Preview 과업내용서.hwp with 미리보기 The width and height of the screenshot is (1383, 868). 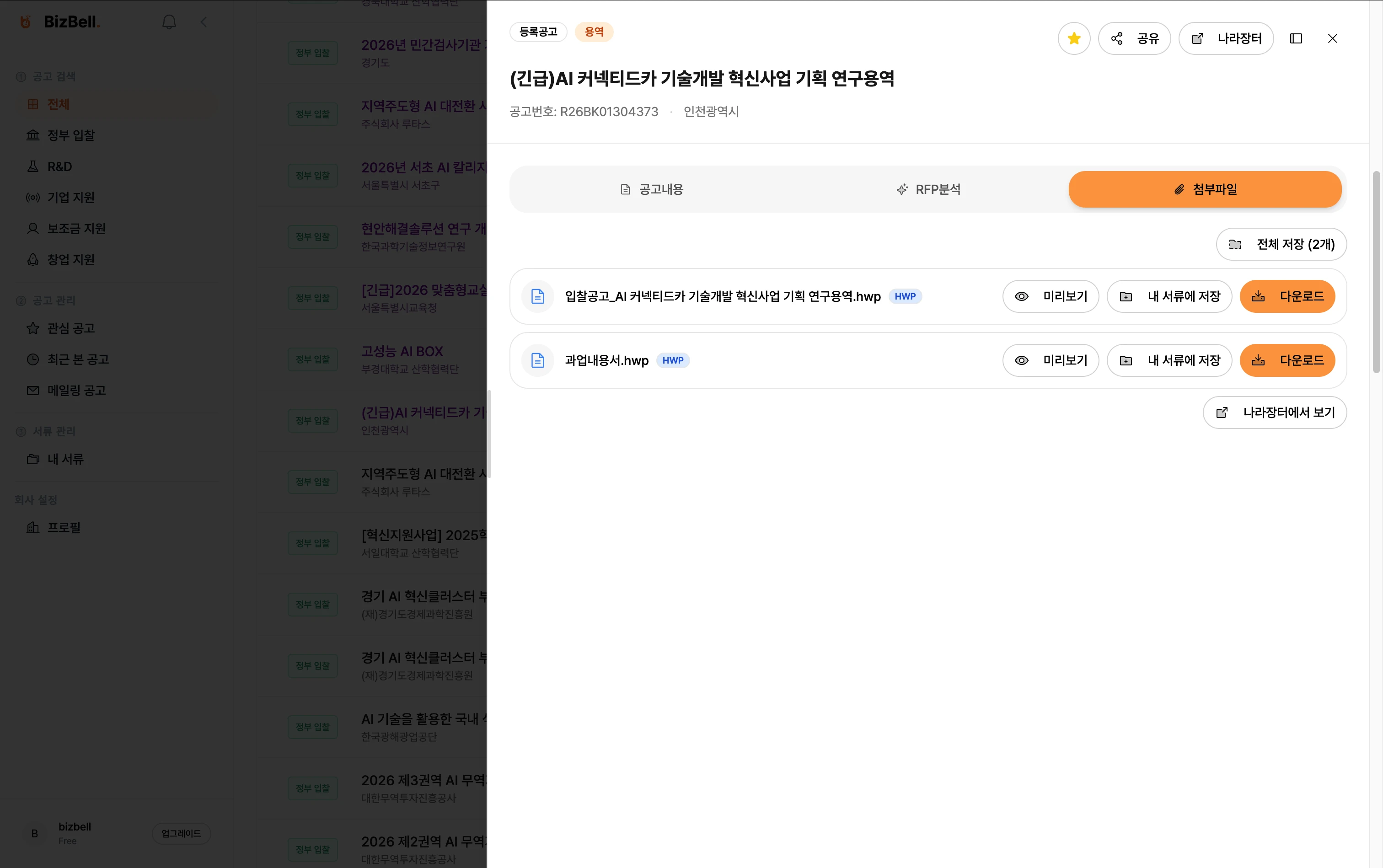1050,360
